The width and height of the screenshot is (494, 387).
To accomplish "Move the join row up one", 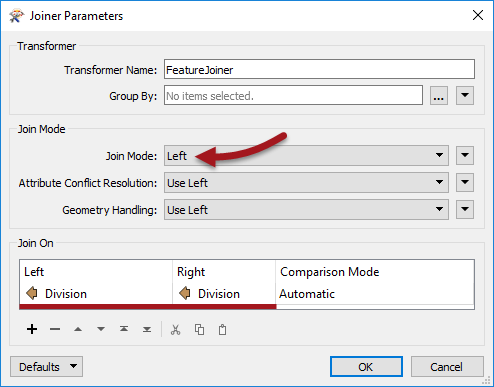I will coord(78,329).
